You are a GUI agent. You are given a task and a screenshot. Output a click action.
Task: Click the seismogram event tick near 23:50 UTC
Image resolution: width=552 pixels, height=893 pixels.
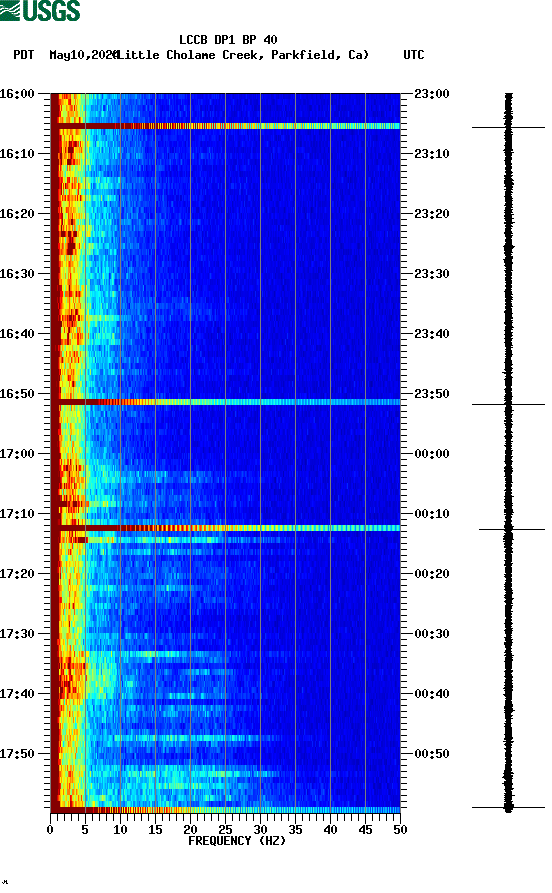[x=508, y=404]
